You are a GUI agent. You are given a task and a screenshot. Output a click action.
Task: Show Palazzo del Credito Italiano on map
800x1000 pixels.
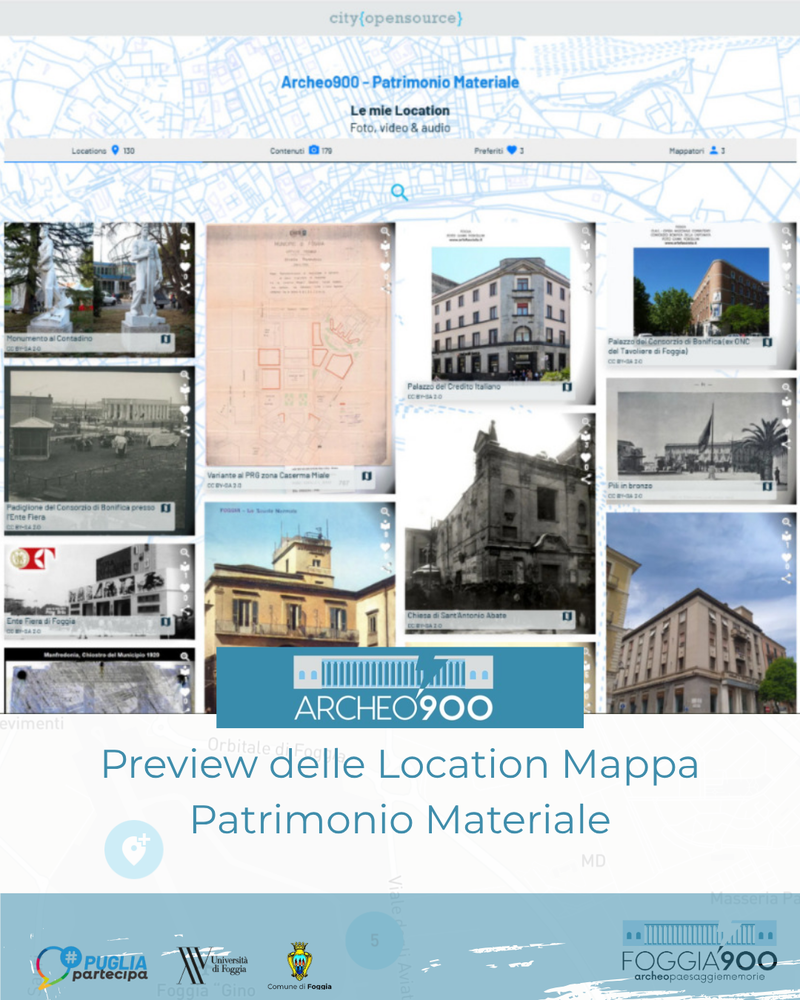coord(567,387)
